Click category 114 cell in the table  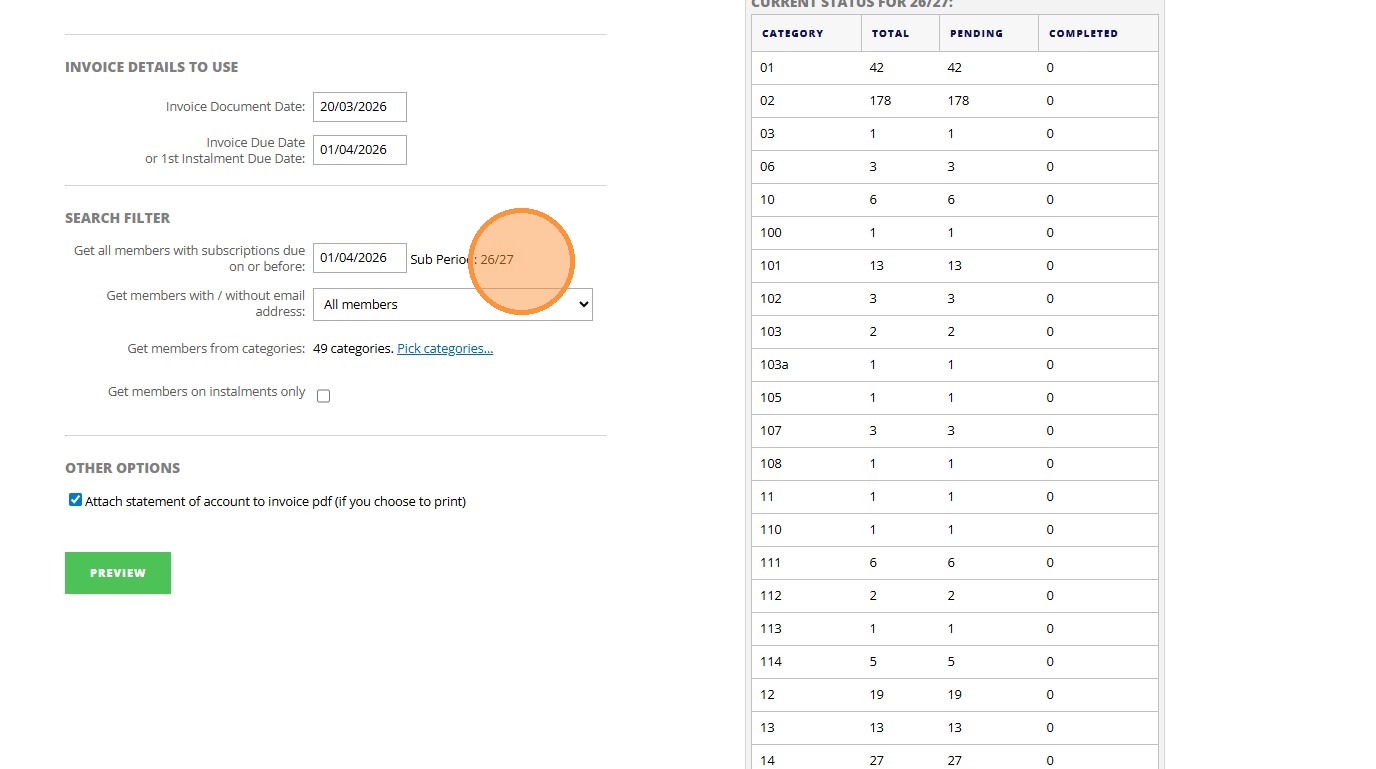pyautogui.click(x=770, y=662)
